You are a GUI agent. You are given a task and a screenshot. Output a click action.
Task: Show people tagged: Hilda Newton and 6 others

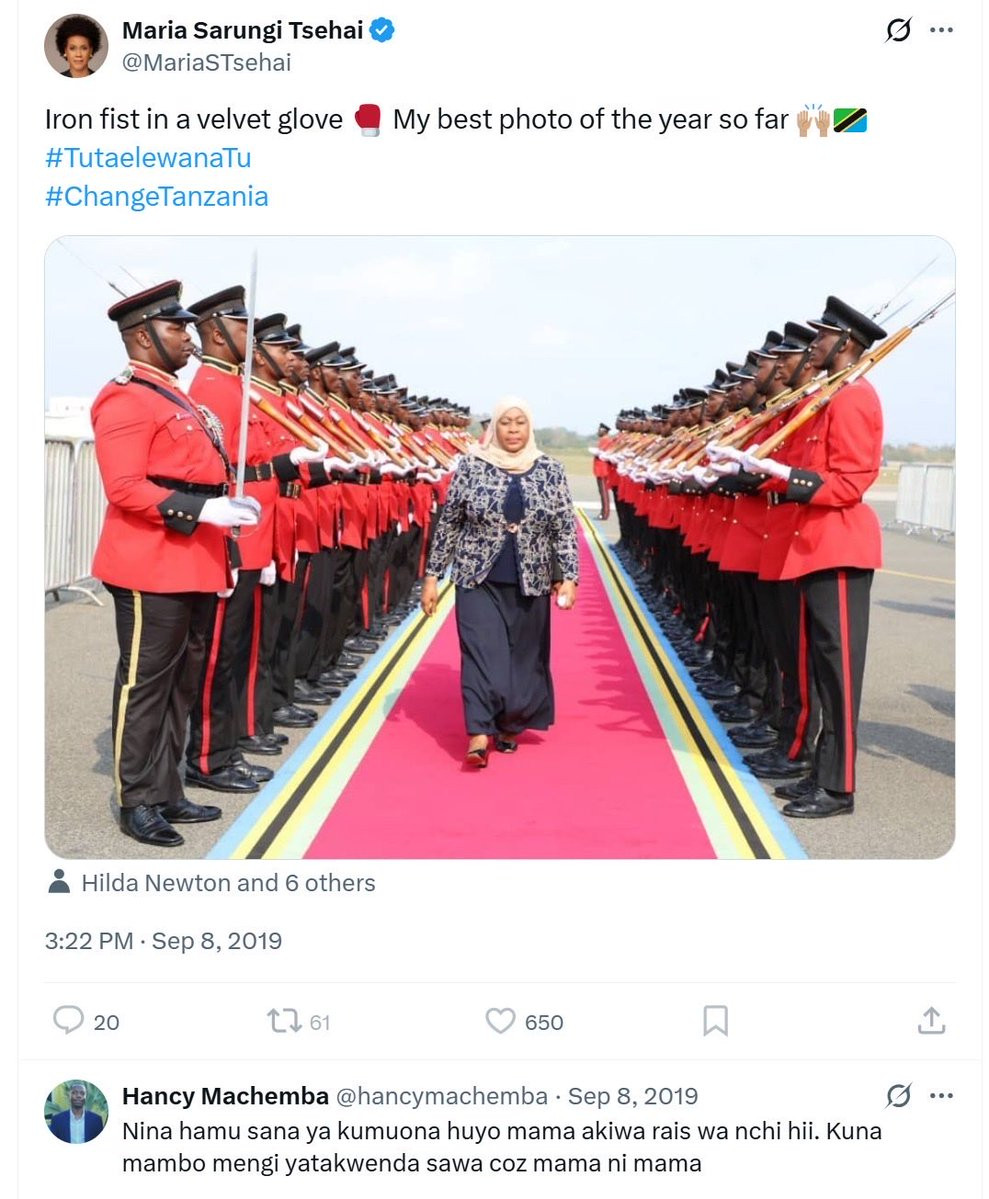tap(228, 883)
